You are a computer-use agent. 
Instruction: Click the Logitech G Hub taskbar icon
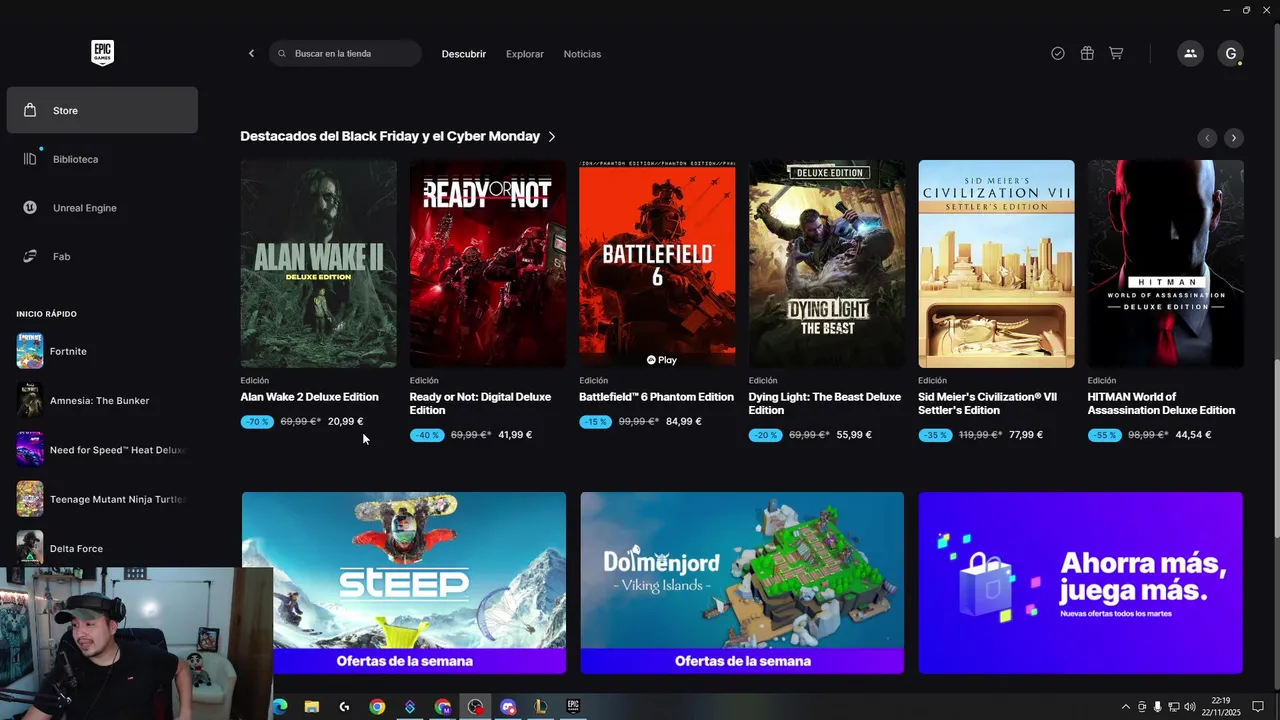tap(345, 707)
